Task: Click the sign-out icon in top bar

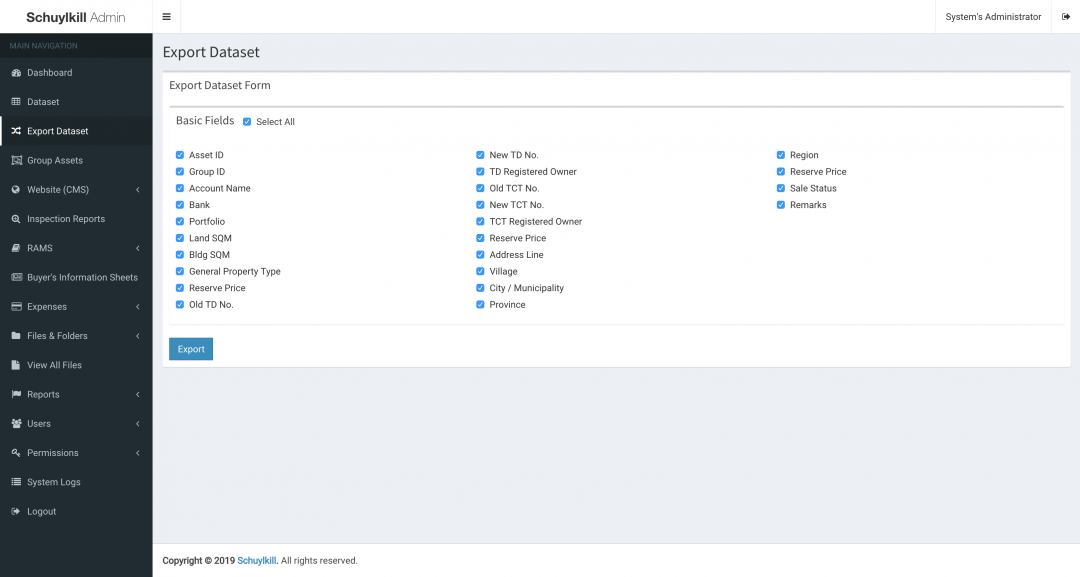Action: (1066, 17)
